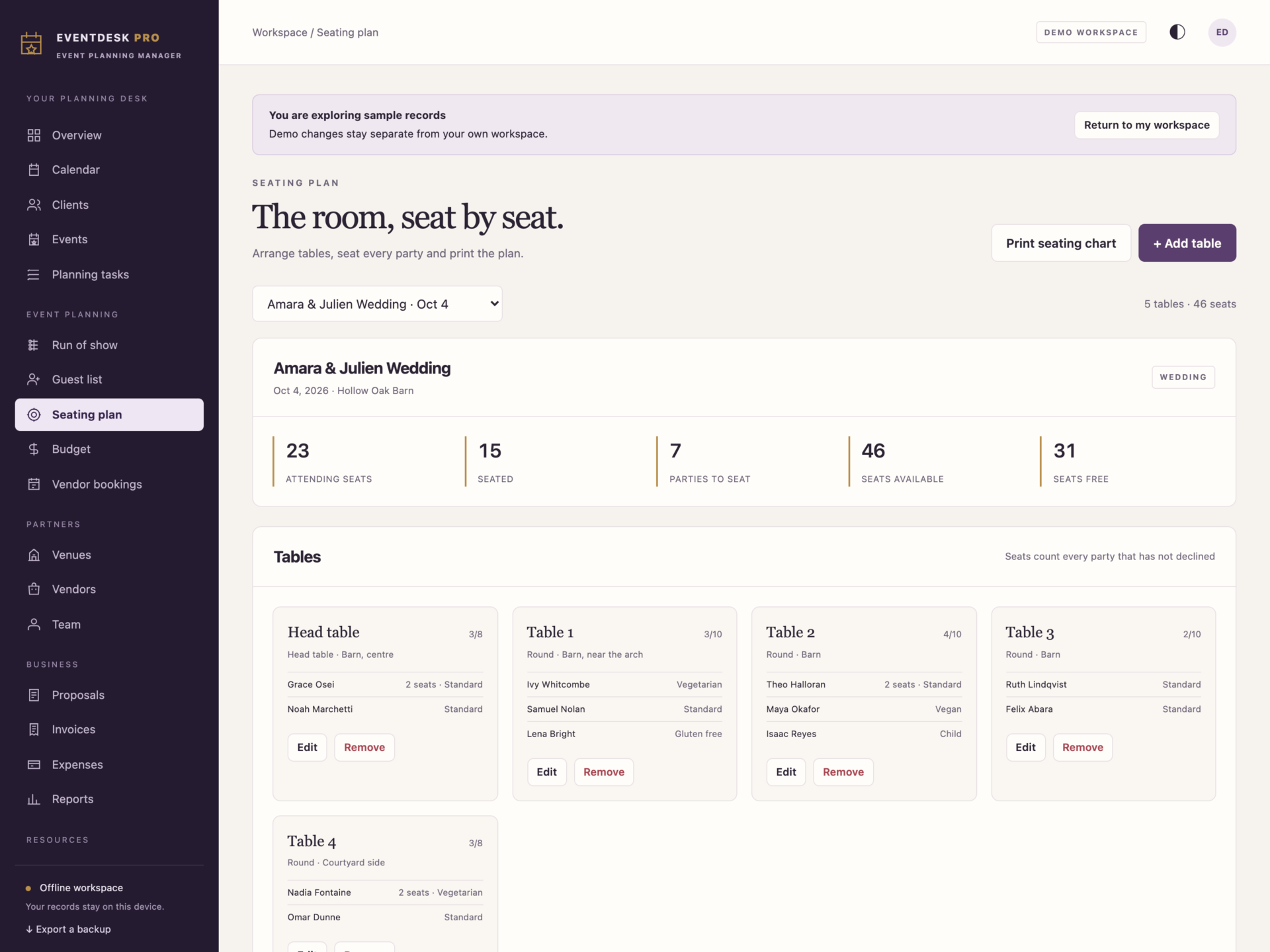Click the Team person icon

click(34, 625)
